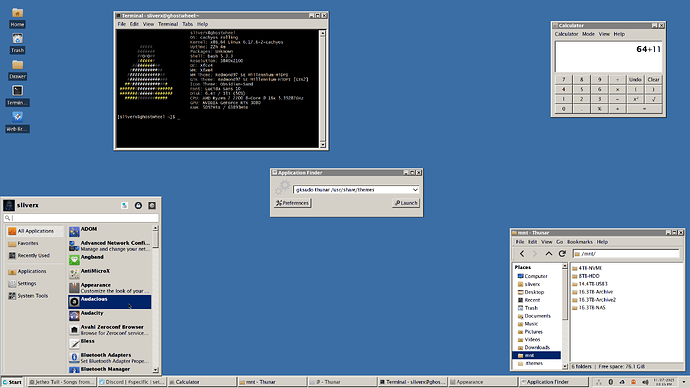Click the Bluetooth tray icon

coord(610,382)
